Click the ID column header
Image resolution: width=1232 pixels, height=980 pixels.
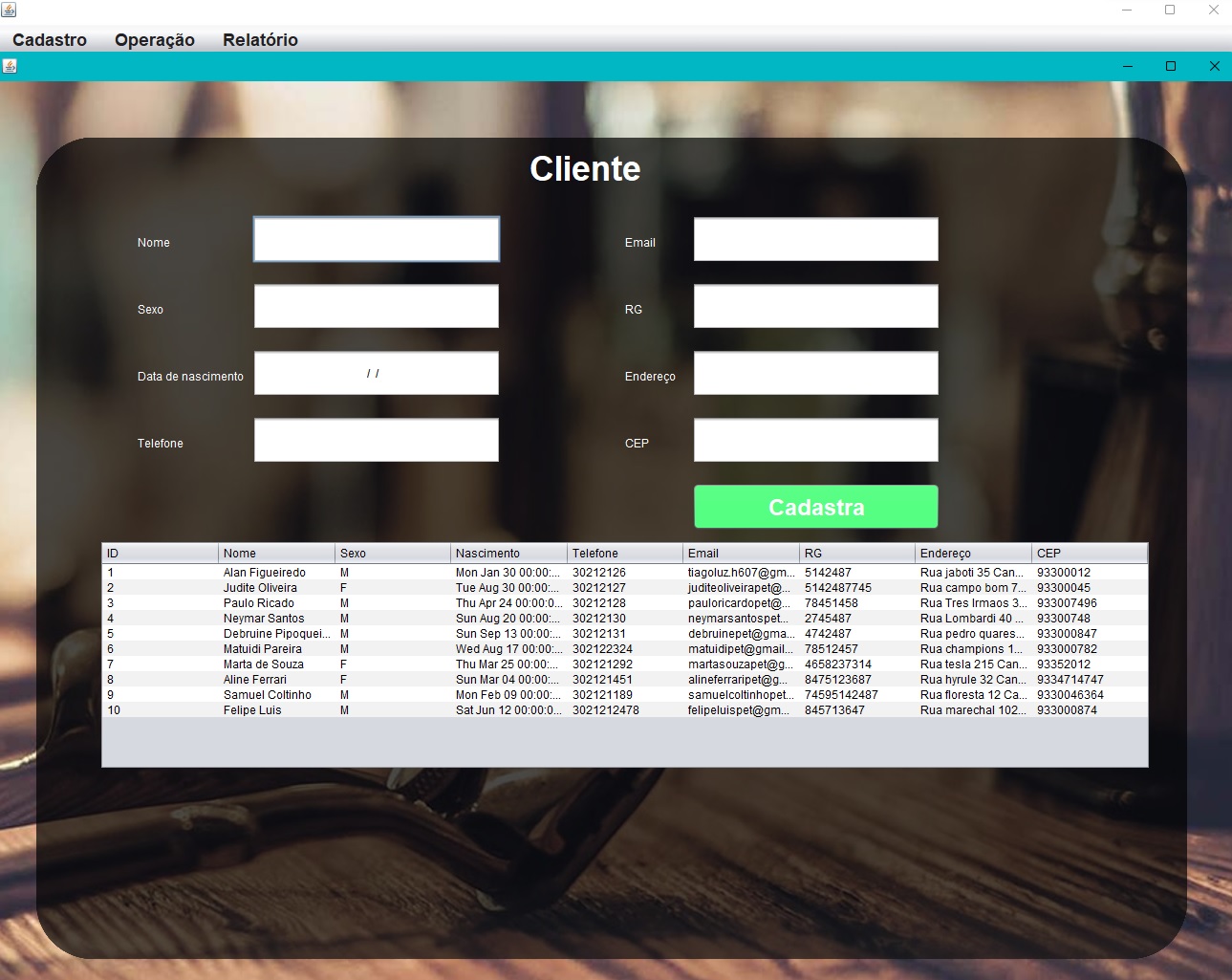tap(158, 553)
